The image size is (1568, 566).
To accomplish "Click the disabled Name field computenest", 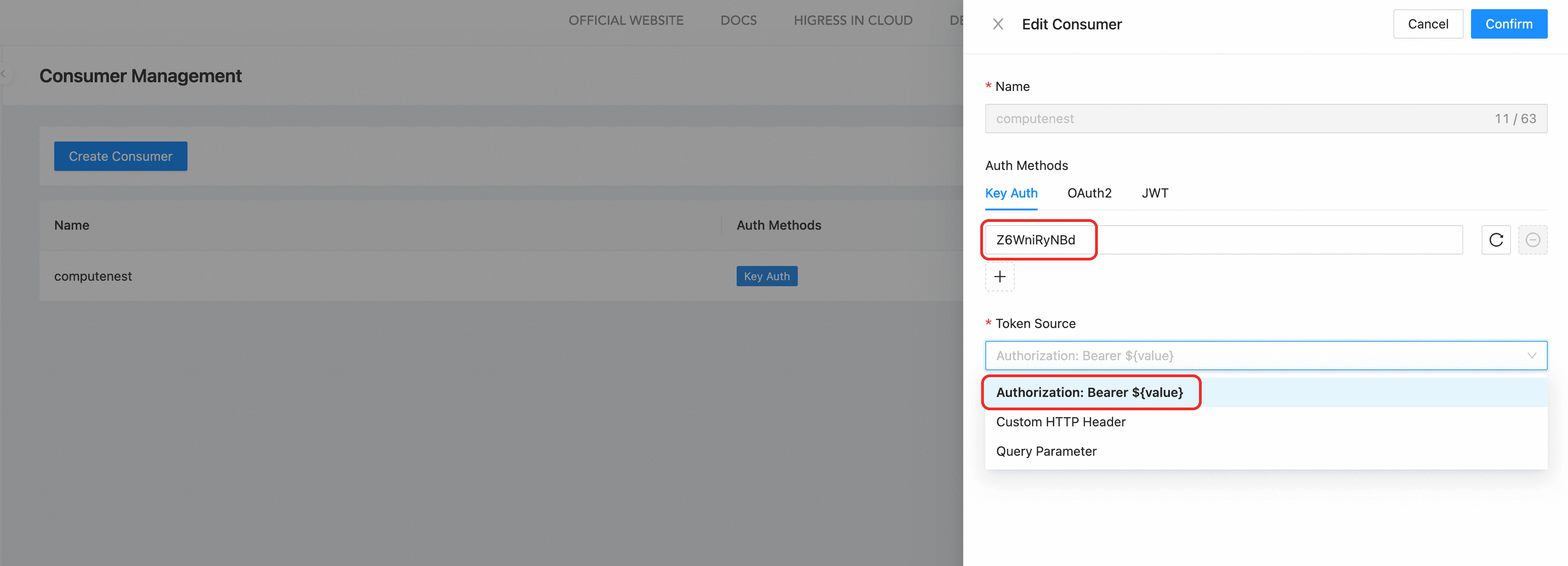I will point(1266,119).
